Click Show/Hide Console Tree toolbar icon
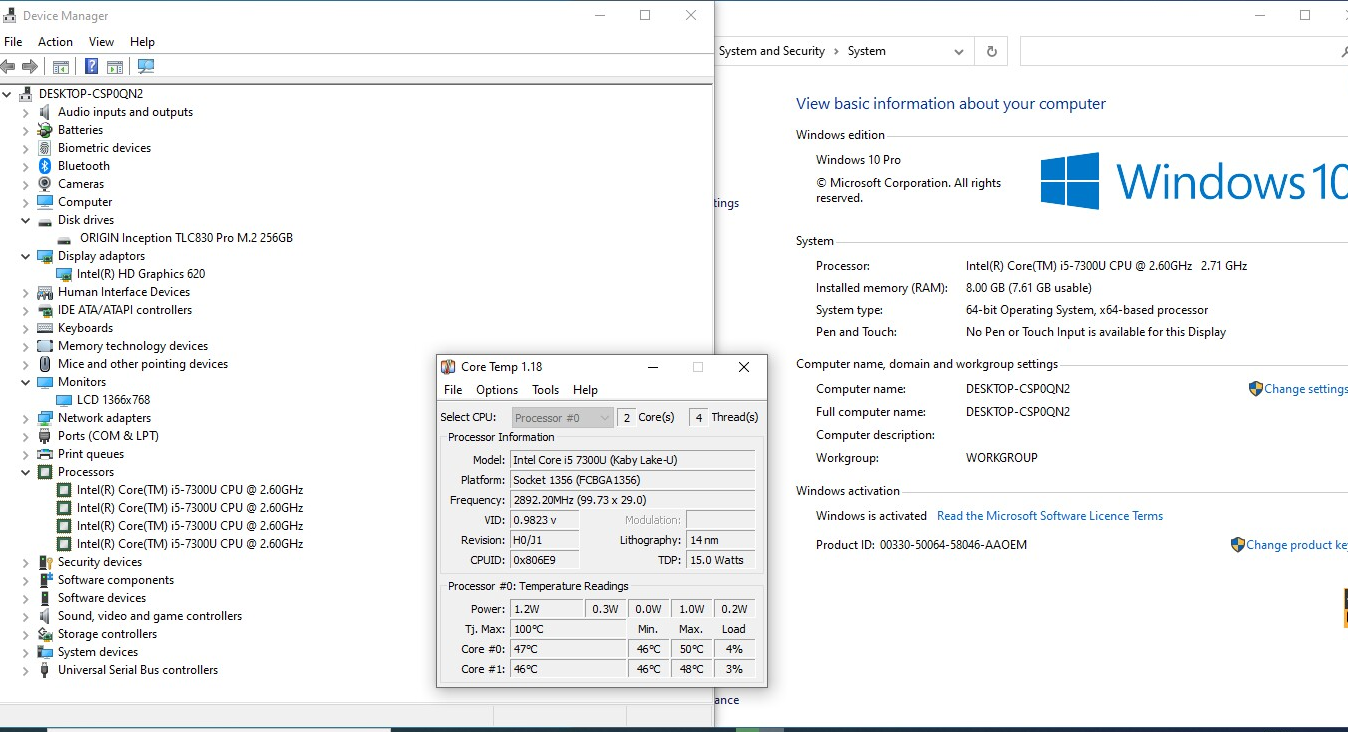The height and width of the screenshot is (732, 1348). click(x=61, y=67)
